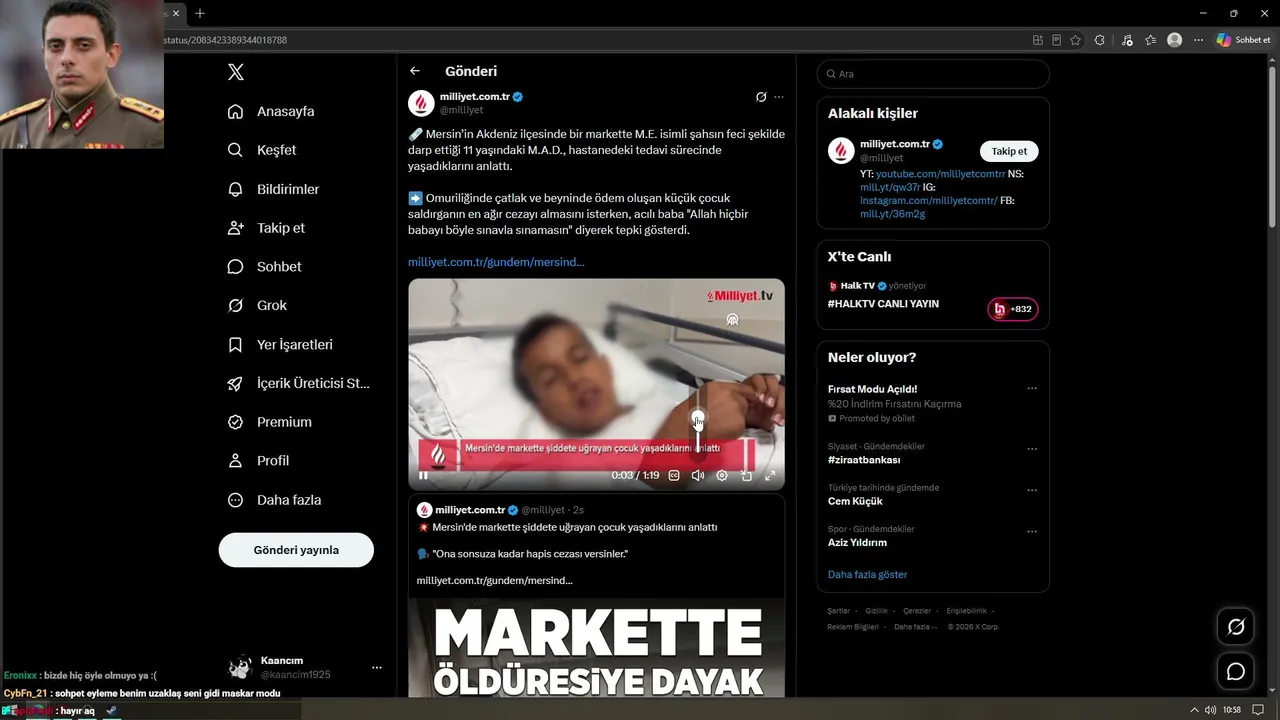This screenshot has height=720, width=1280.
Task: Enter fullscreen video mode
Action: coord(770,476)
